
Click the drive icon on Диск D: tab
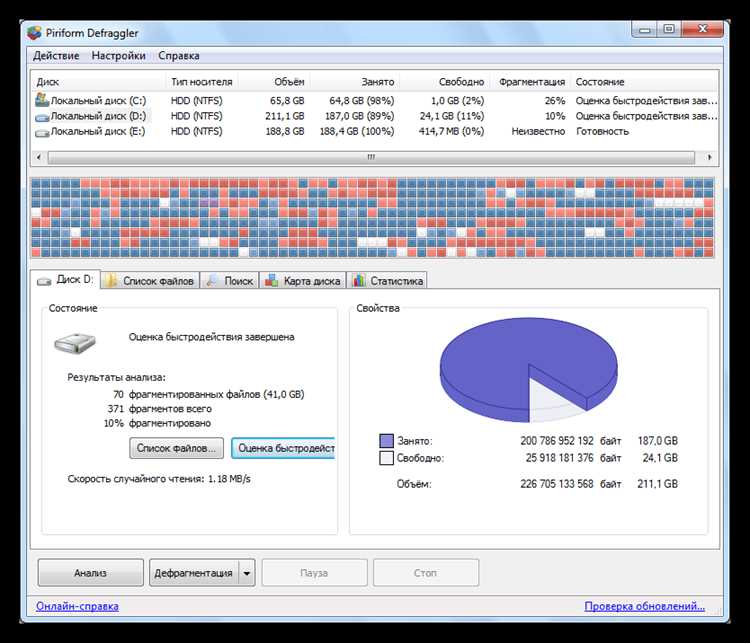(44, 280)
